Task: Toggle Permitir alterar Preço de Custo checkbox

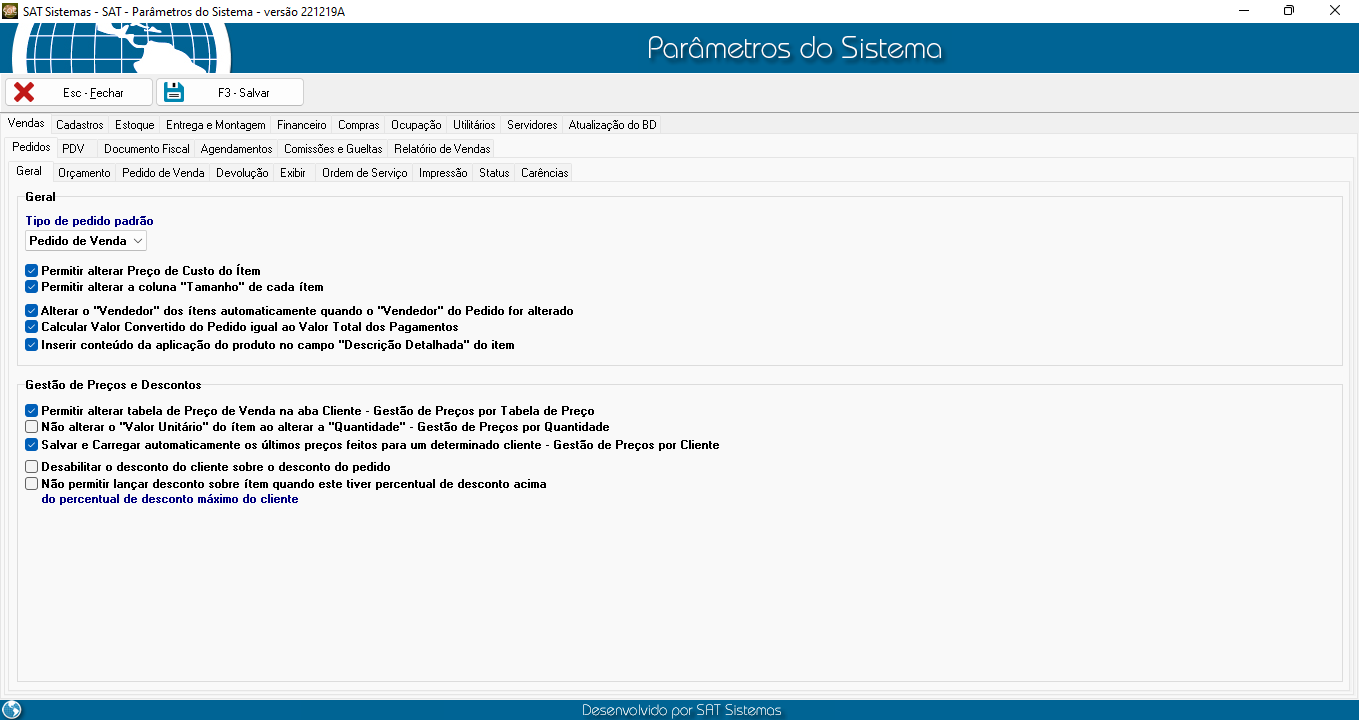Action: pyautogui.click(x=32, y=271)
